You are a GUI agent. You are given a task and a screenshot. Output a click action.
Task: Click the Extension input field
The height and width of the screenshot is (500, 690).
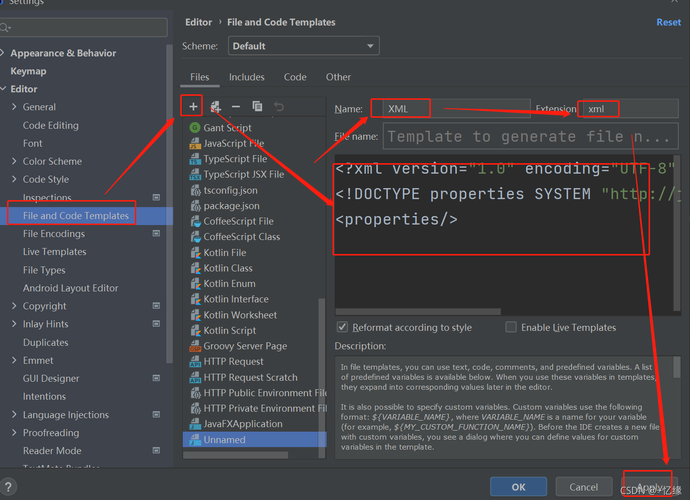click(x=631, y=109)
